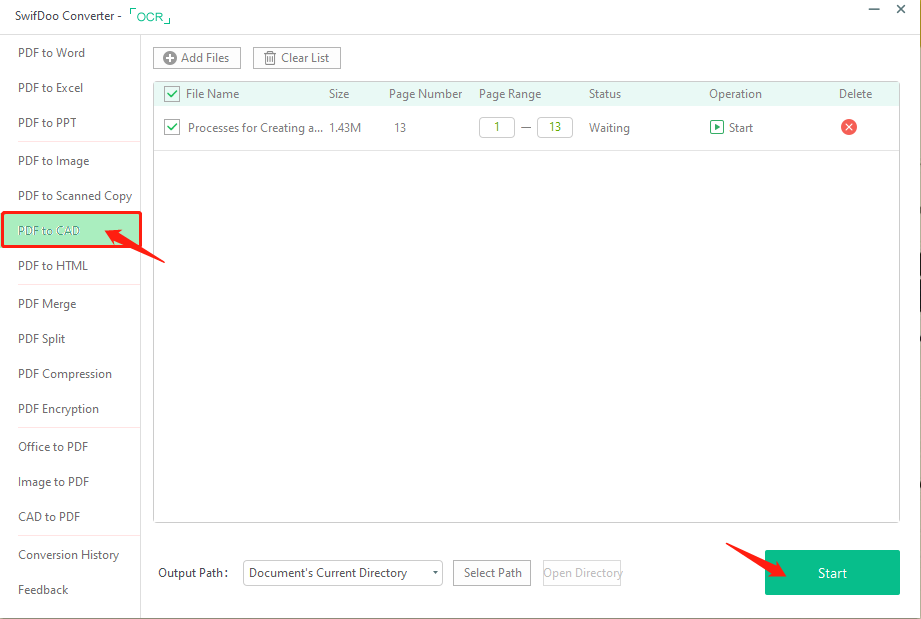Open Feedback in sidebar
Image resolution: width=921 pixels, height=619 pixels.
(x=43, y=590)
